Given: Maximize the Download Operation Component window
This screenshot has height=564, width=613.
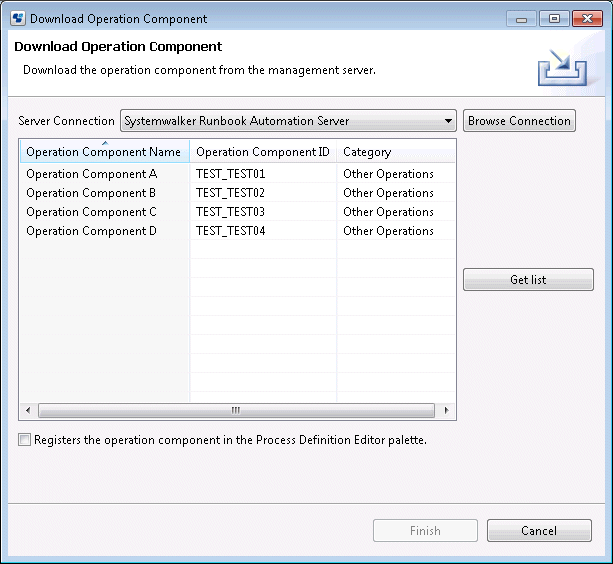Looking at the screenshot, I should 554,19.
